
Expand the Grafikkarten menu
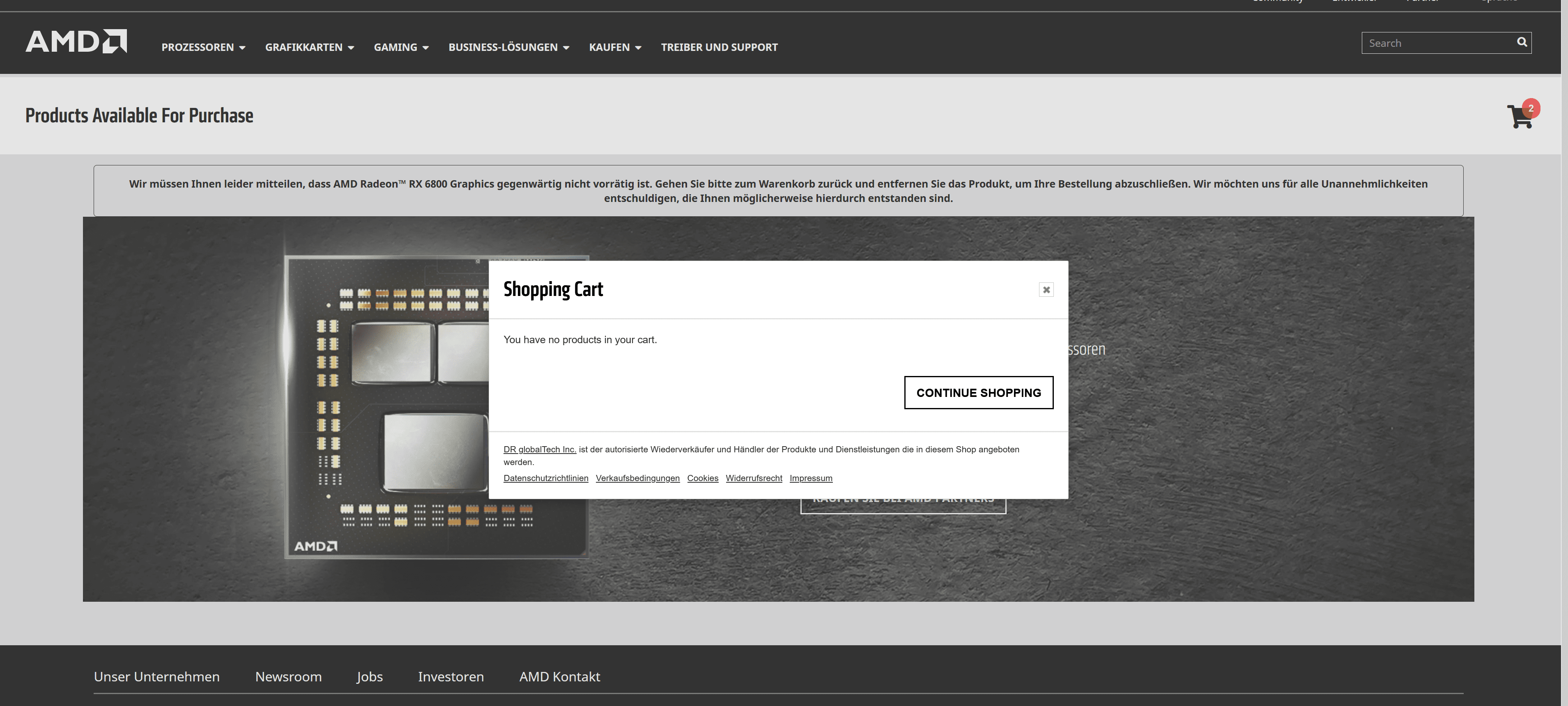309,48
